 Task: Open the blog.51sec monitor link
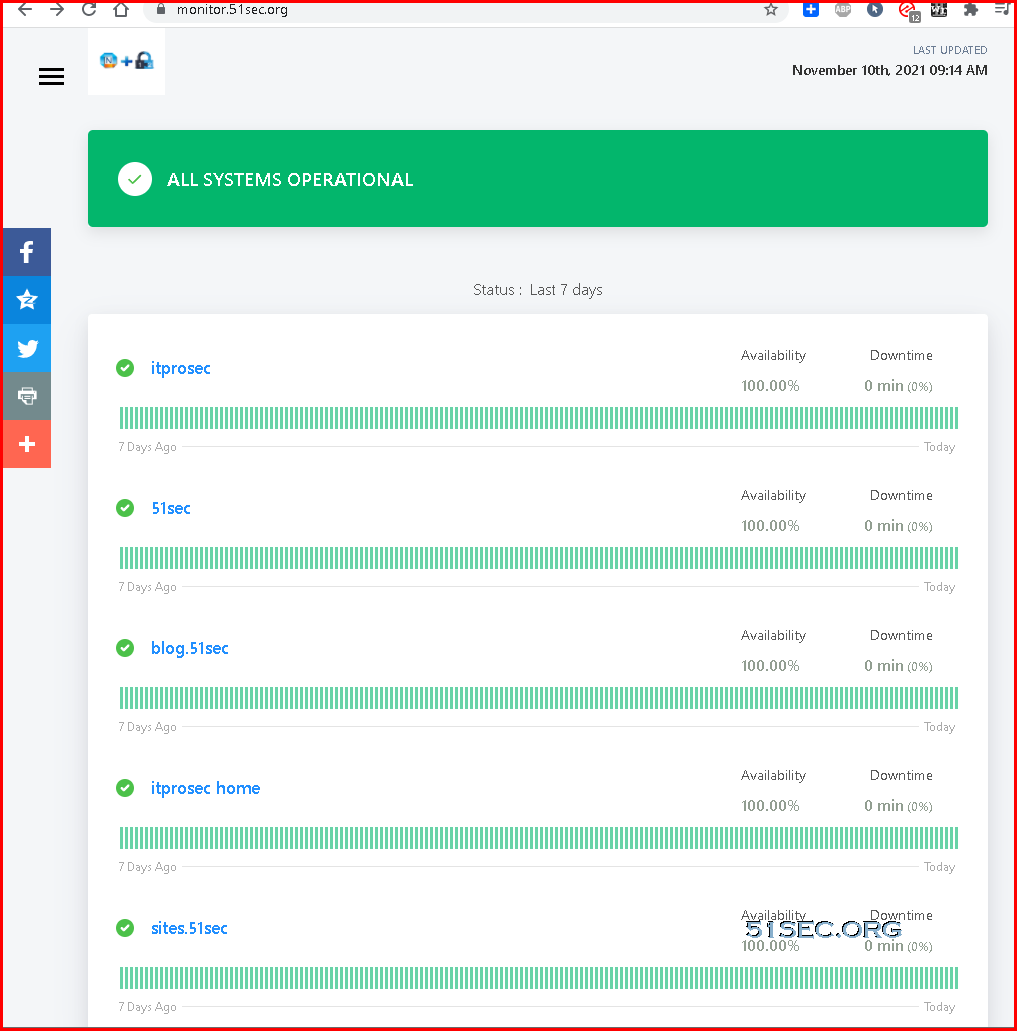coord(190,648)
